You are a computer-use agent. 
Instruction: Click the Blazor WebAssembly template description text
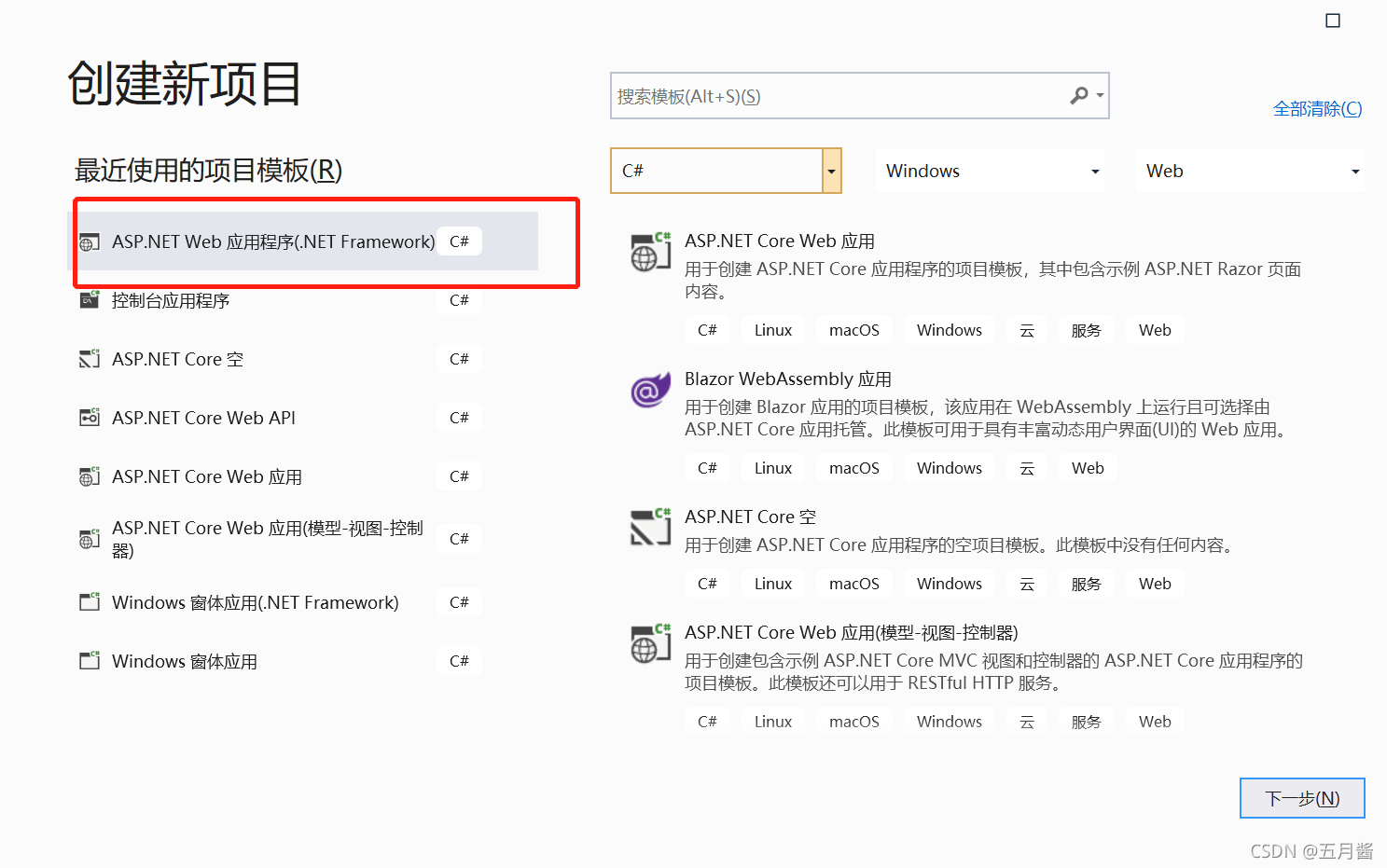pos(987,419)
